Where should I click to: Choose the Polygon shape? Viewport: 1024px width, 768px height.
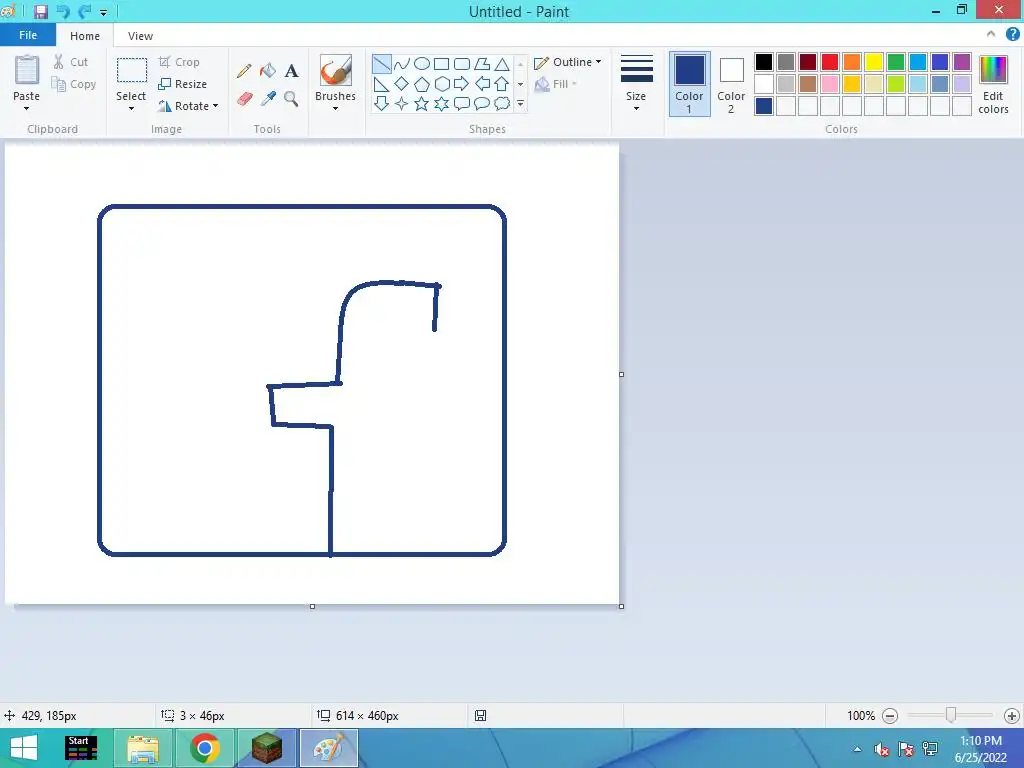(482, 64)
